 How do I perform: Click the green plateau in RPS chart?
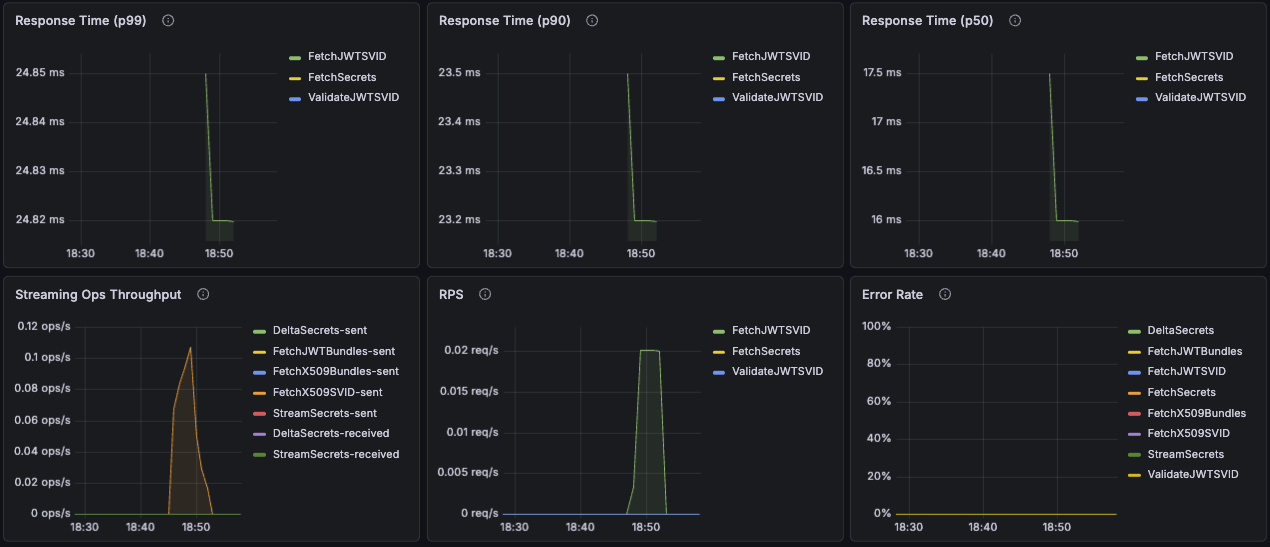pos(650,351)
